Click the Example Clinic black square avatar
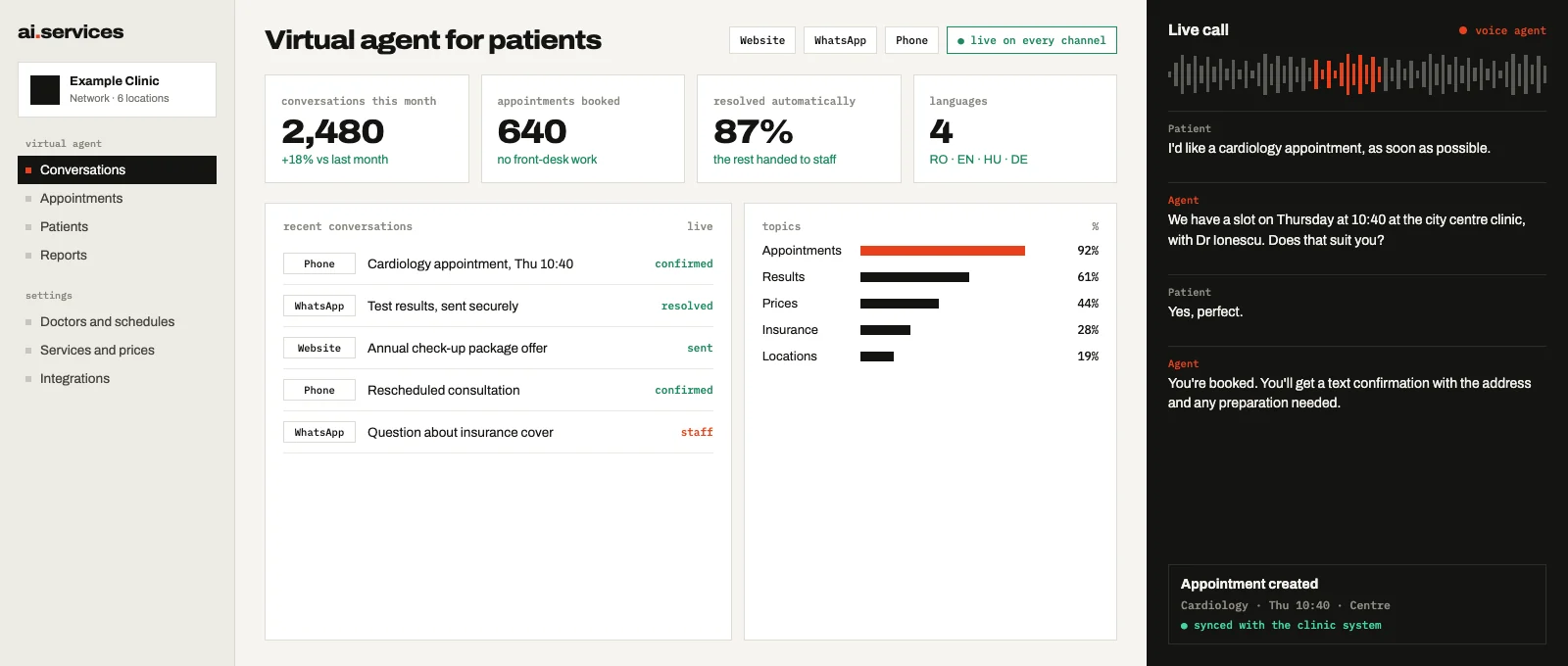1568x666 pixels. pos(45,90)
